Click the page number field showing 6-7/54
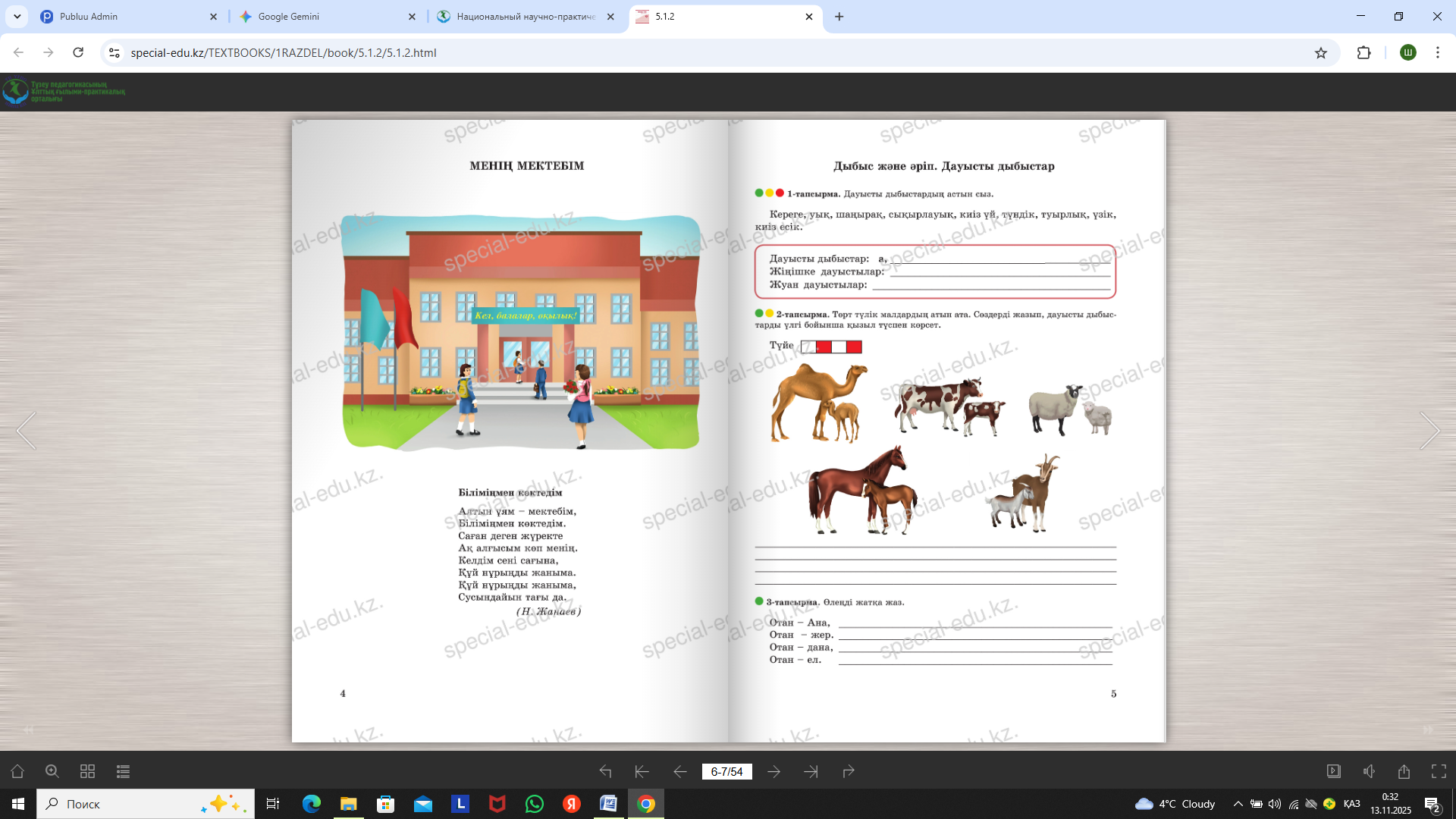Screen dimensions: 1456x819 click(x=726, y=771)
